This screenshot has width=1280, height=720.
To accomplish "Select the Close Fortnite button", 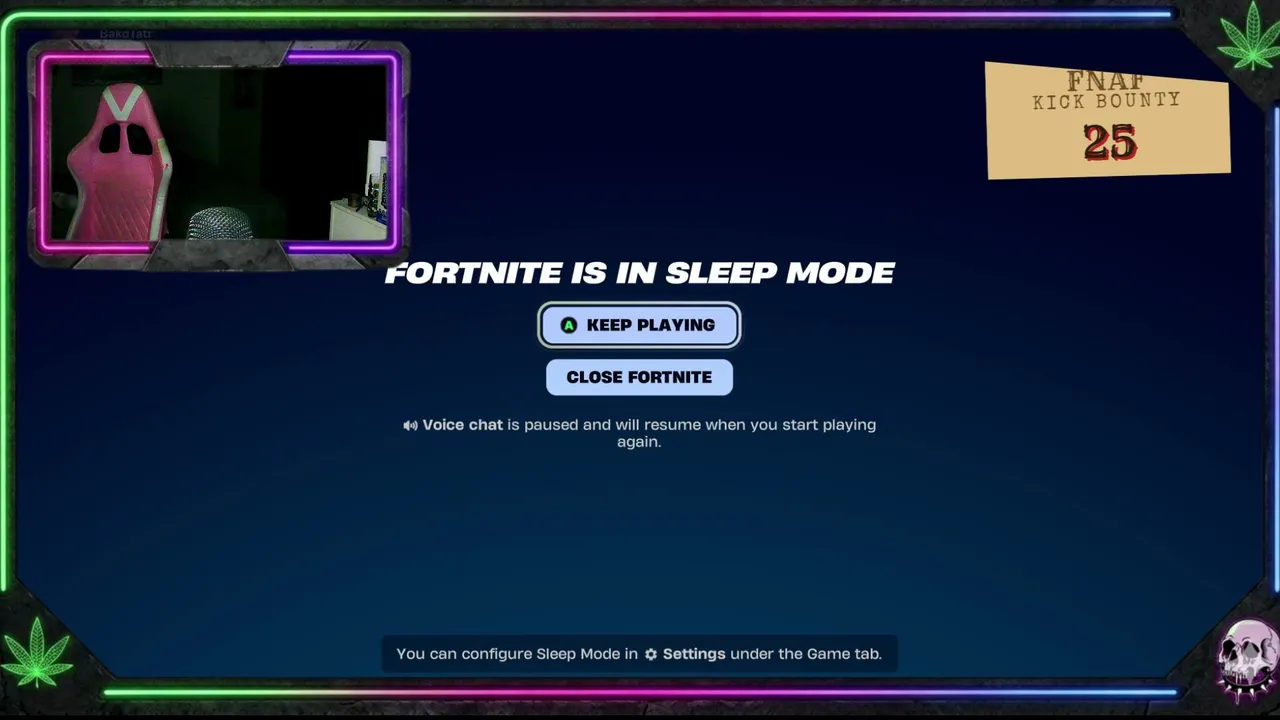I will point(639,377).
